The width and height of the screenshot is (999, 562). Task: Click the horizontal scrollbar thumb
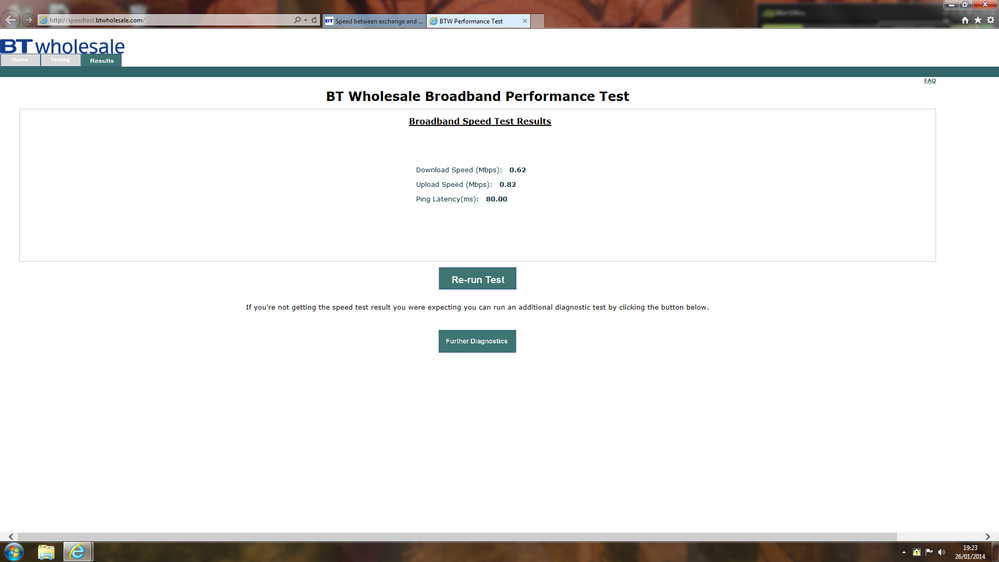457,537
